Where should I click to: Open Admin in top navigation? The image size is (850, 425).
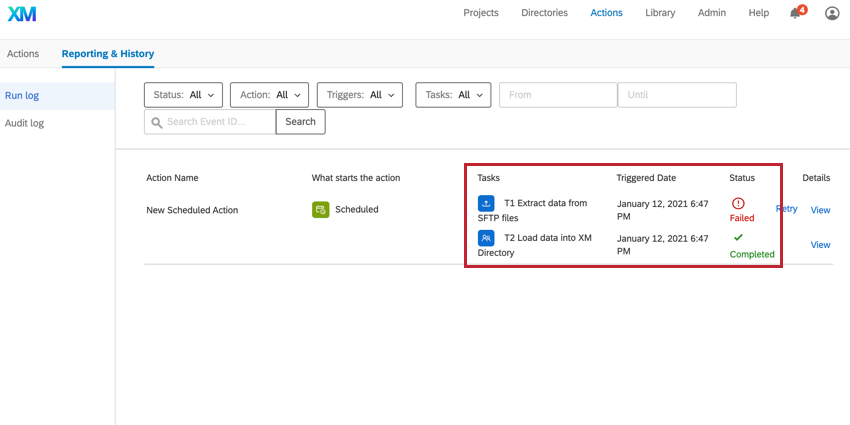coord(712,13)
